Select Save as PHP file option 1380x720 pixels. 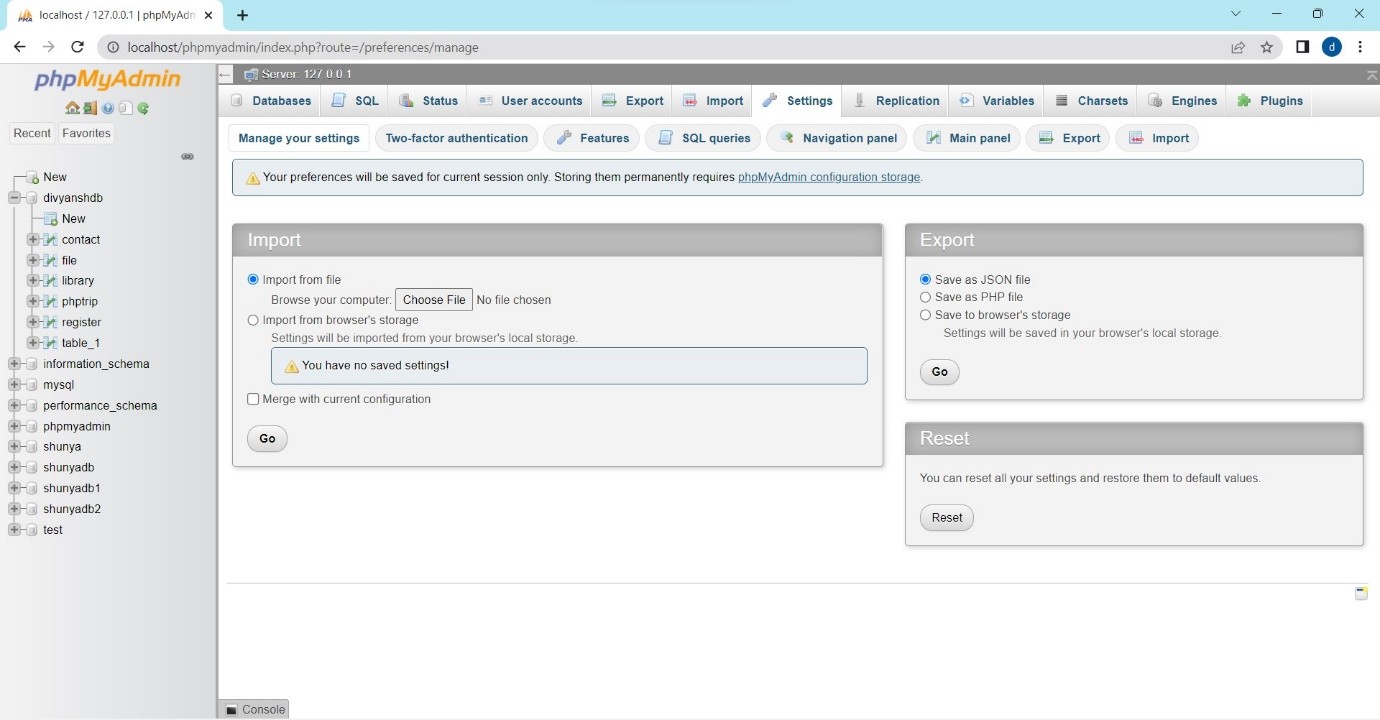pyautogui.click(x=925, y=297)
